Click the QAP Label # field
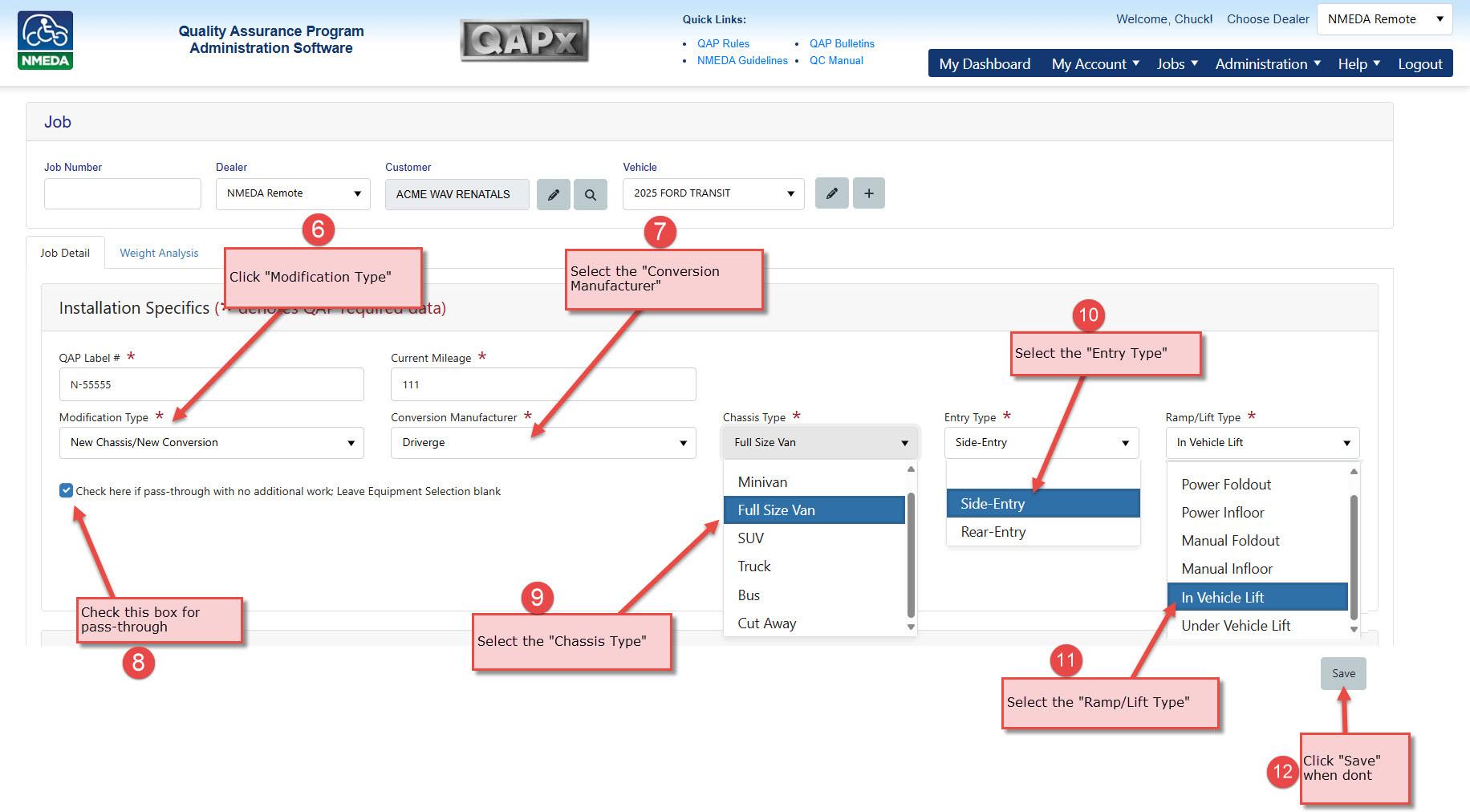 coord(212,385)
